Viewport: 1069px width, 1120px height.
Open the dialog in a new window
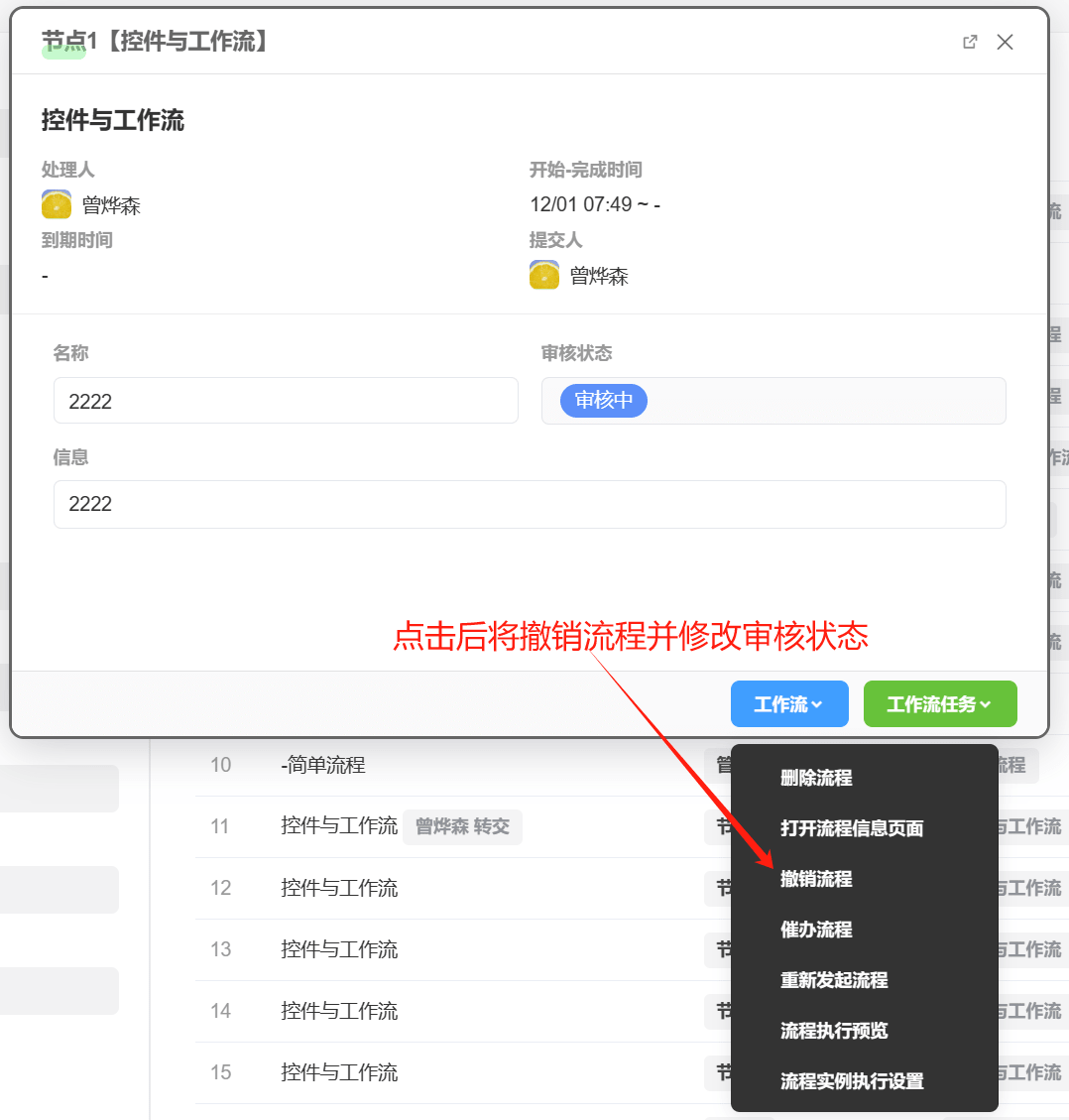[970, 42]
